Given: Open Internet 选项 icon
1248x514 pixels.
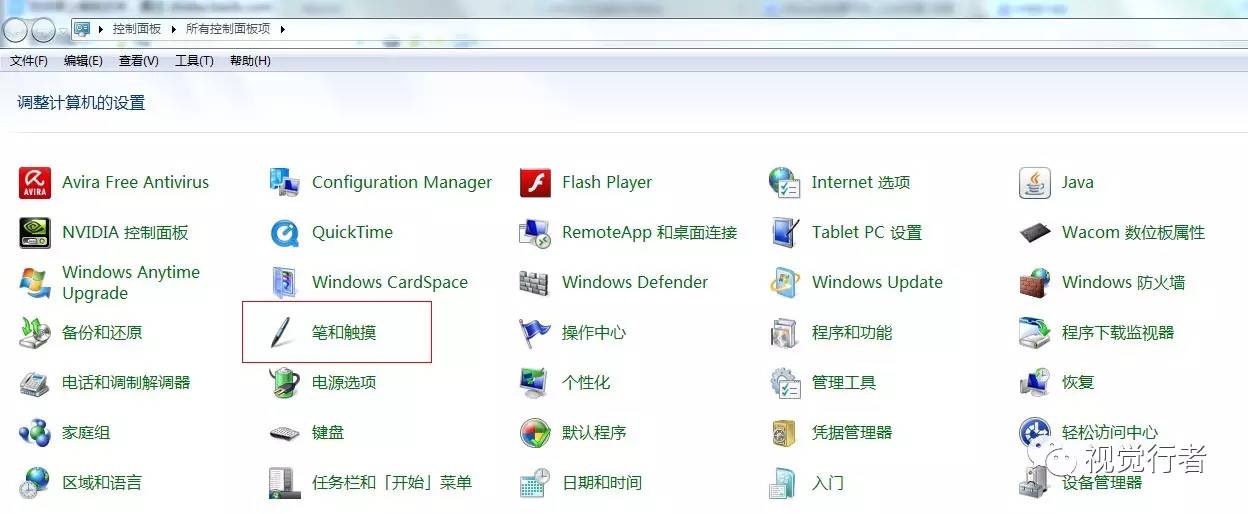Looking at the screenshot, I should tap(784, 182).
